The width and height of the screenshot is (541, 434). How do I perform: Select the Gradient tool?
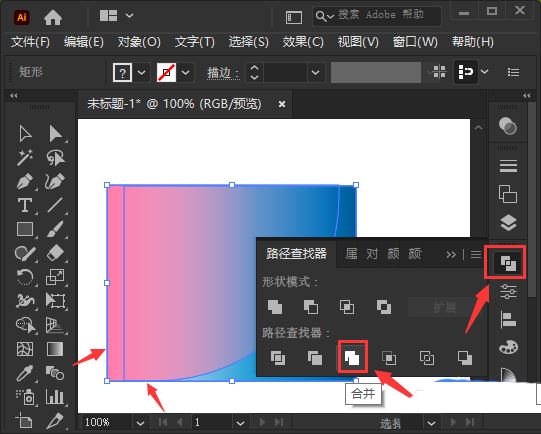pos(55,349)
